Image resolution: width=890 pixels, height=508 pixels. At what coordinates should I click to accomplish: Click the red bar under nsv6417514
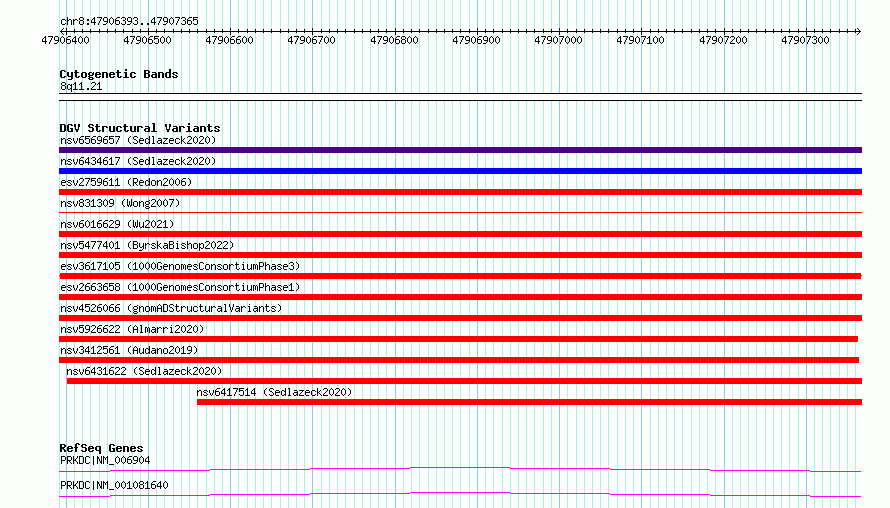pyautogui.click(x=530, y=402)
